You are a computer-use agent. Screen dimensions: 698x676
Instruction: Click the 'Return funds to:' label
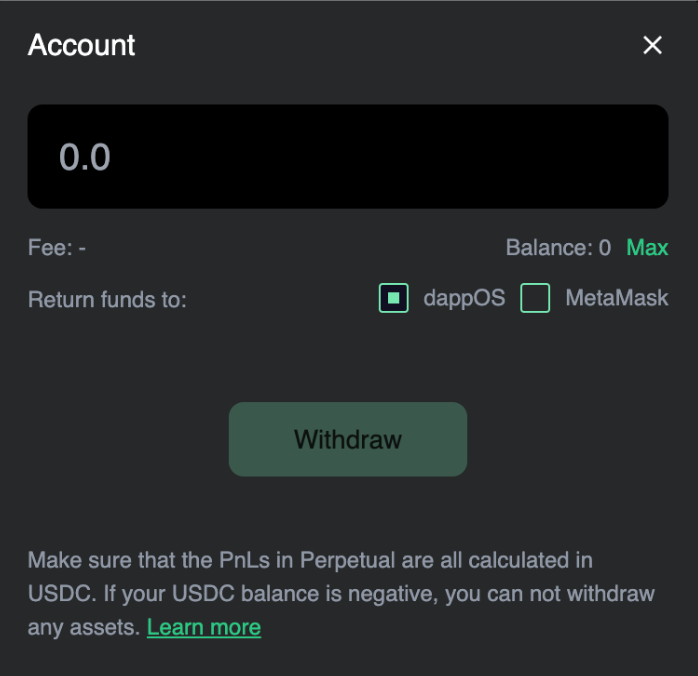click(x=107, y=299)
